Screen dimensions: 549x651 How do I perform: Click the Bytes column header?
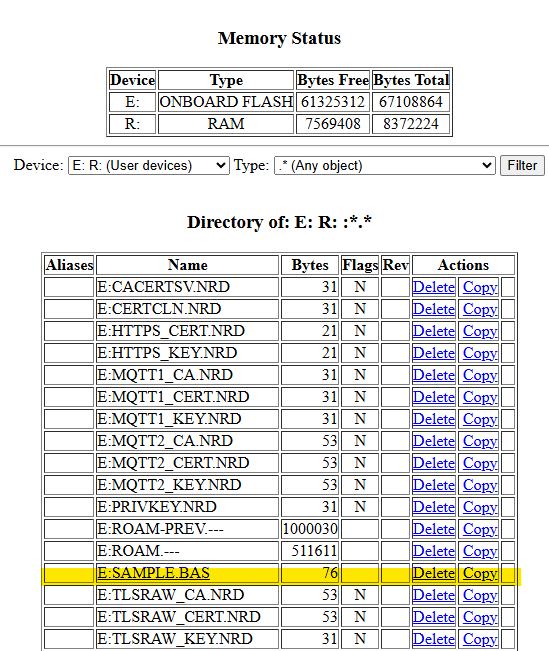(x=310, y=265)
